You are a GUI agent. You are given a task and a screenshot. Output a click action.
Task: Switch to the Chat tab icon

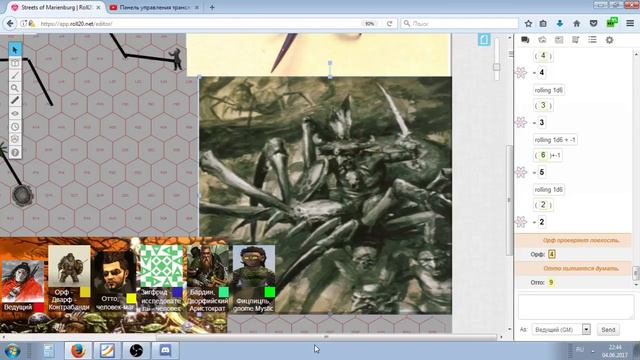click(x=525, y=40)
